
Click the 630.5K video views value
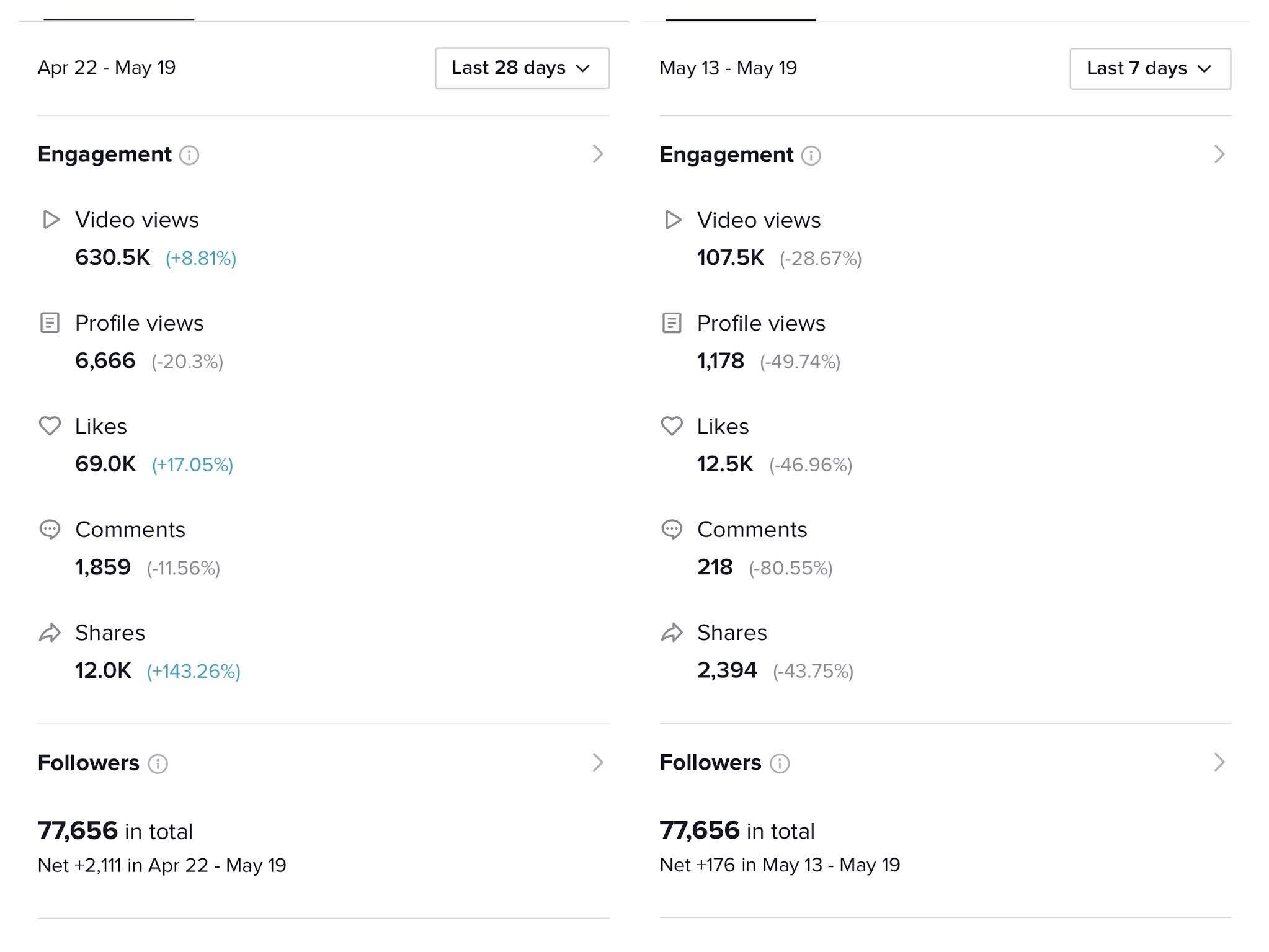(x=112, y=257)
